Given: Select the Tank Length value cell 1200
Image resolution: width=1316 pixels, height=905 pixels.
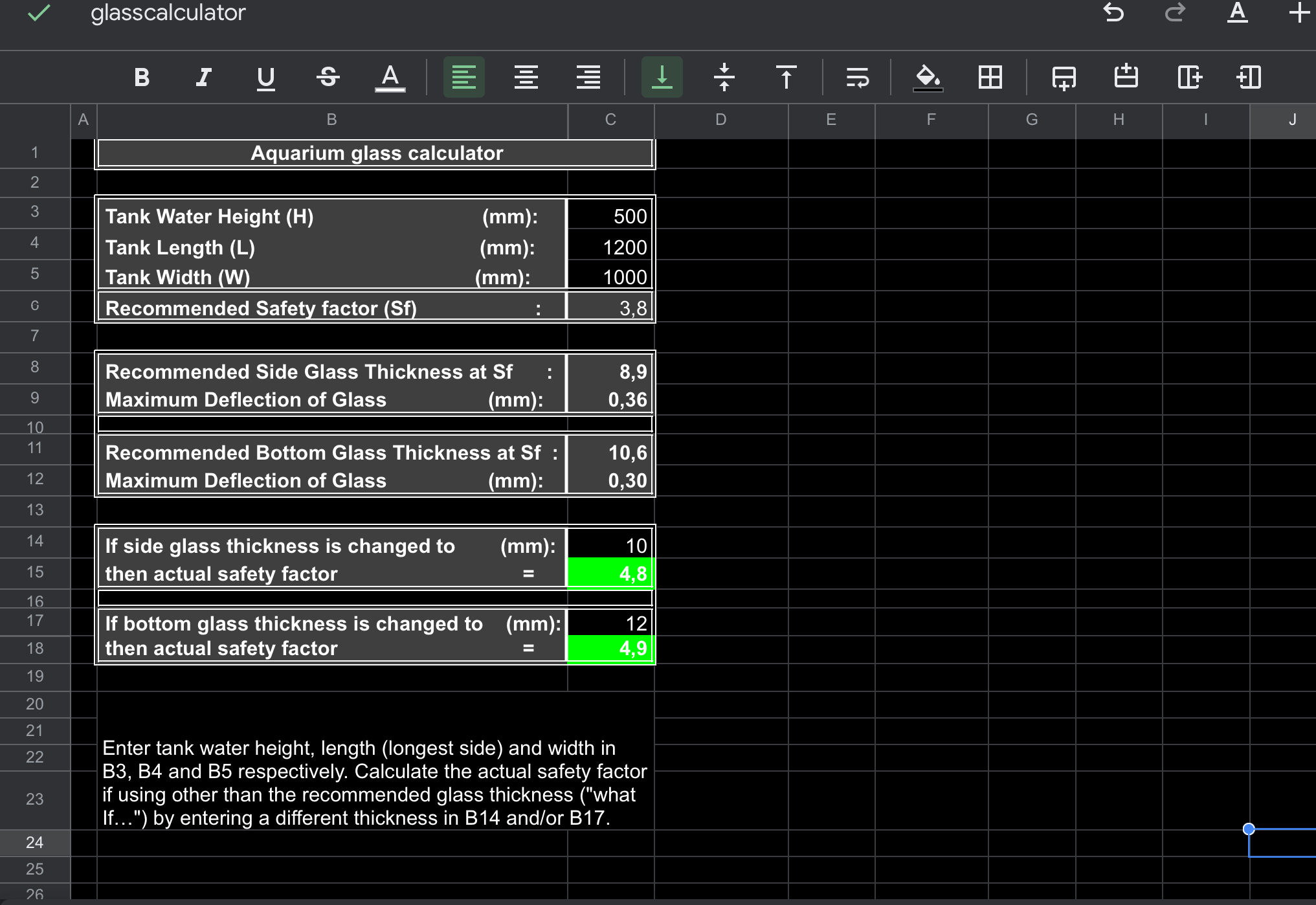Looking at the screenshot, I should coord(610,247).
